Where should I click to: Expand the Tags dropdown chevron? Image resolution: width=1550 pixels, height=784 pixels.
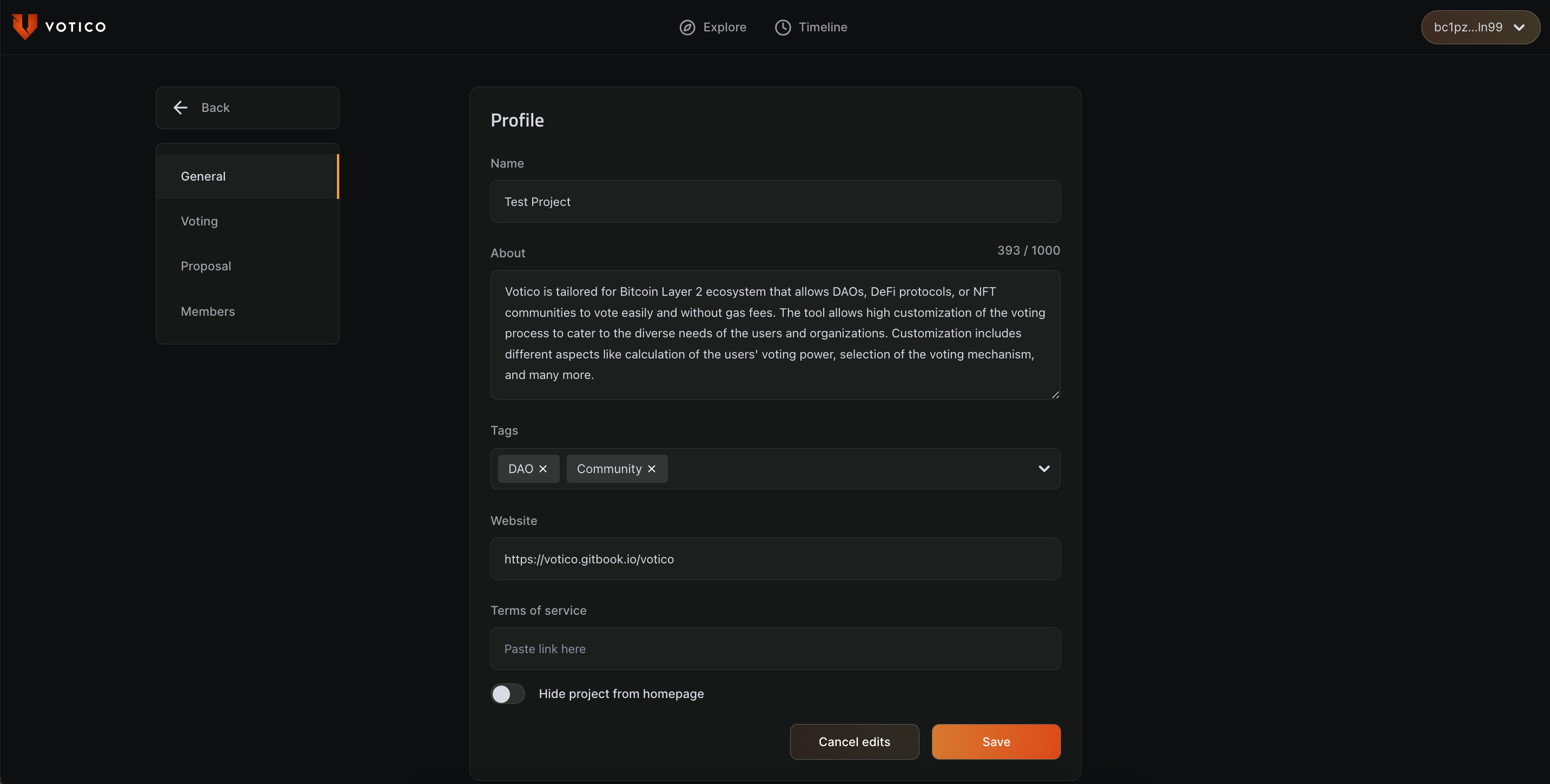(x=1044, y=469)
